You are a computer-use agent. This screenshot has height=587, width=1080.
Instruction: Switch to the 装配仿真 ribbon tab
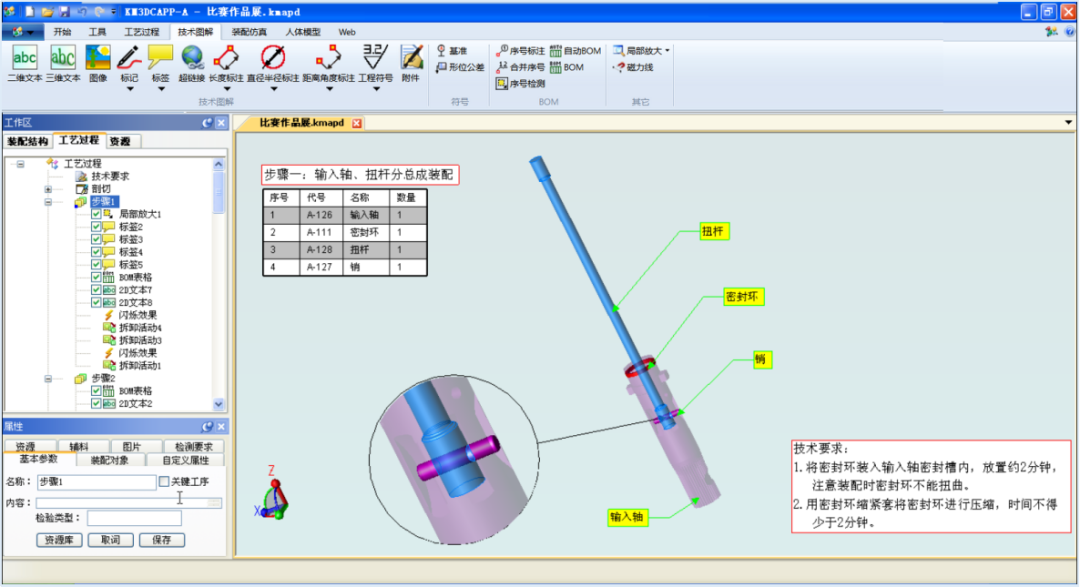(249, 32)
